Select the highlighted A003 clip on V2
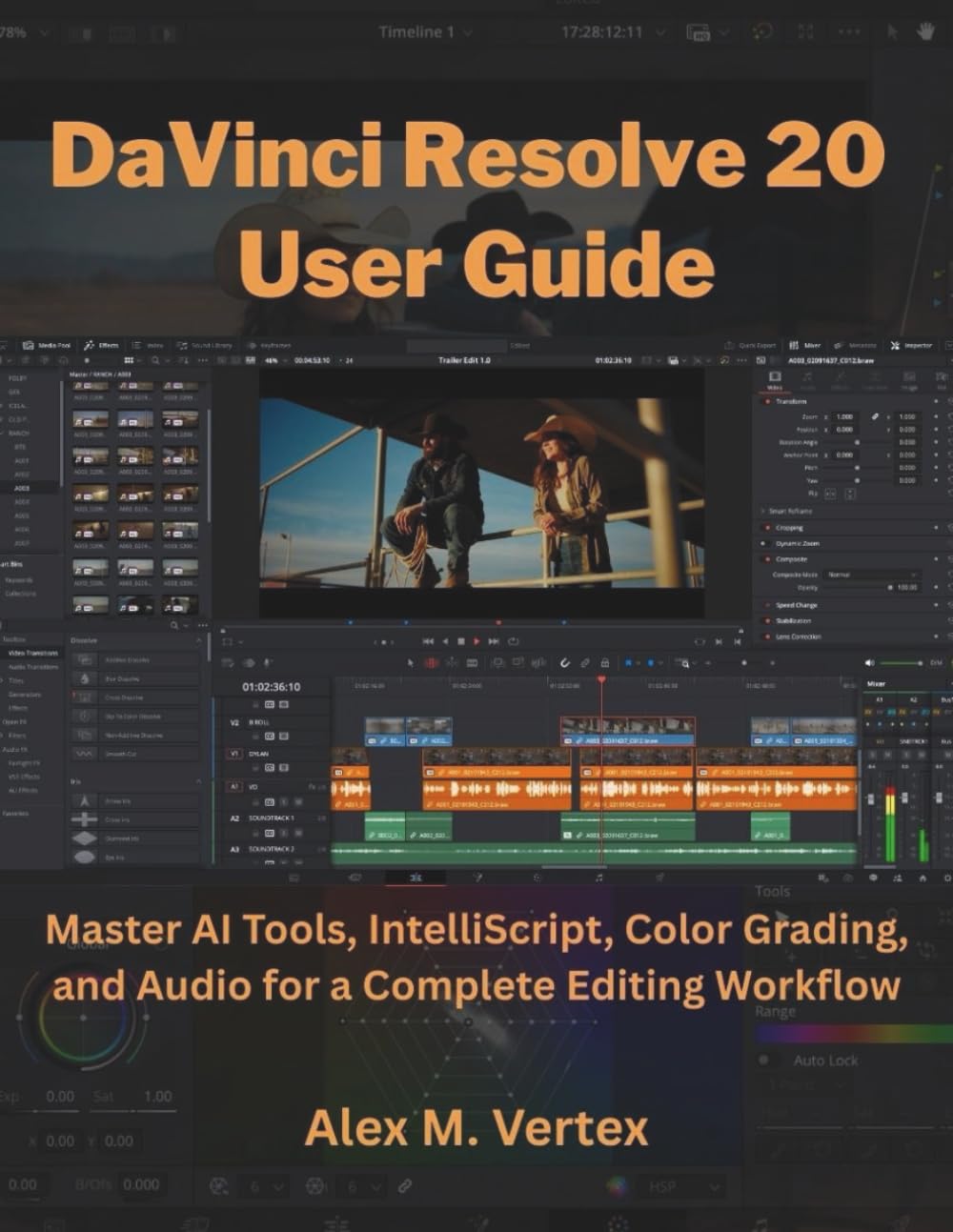 (x=627, y=730)
